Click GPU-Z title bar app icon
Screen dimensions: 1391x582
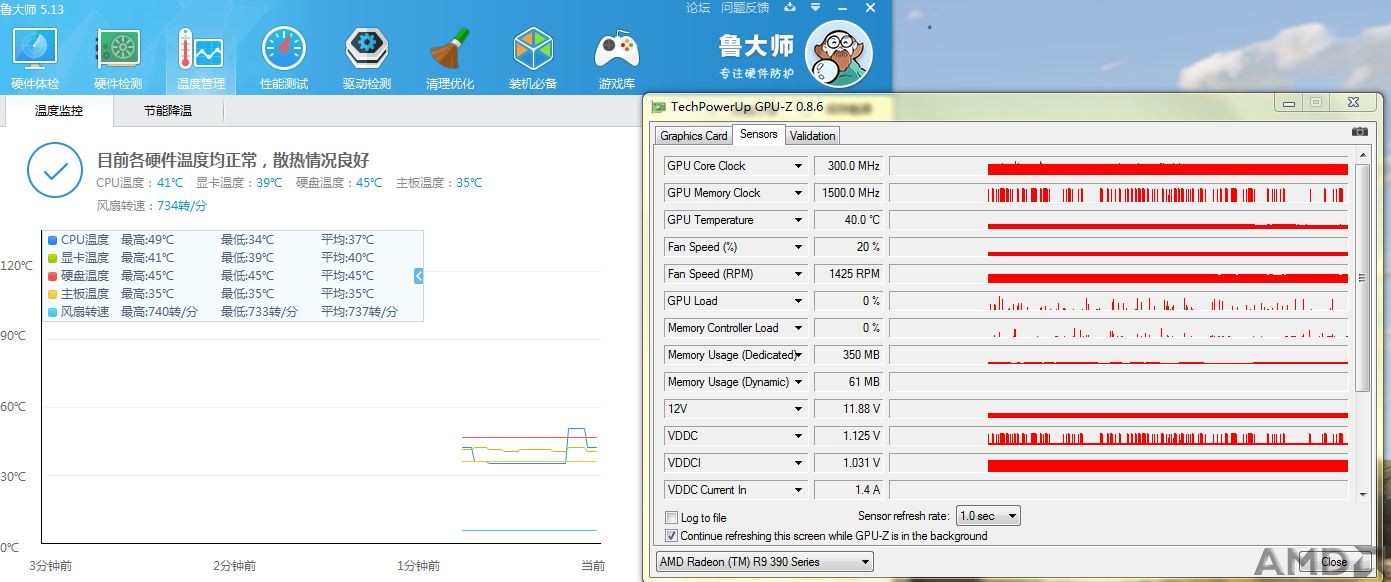click(x=658, y=106)
